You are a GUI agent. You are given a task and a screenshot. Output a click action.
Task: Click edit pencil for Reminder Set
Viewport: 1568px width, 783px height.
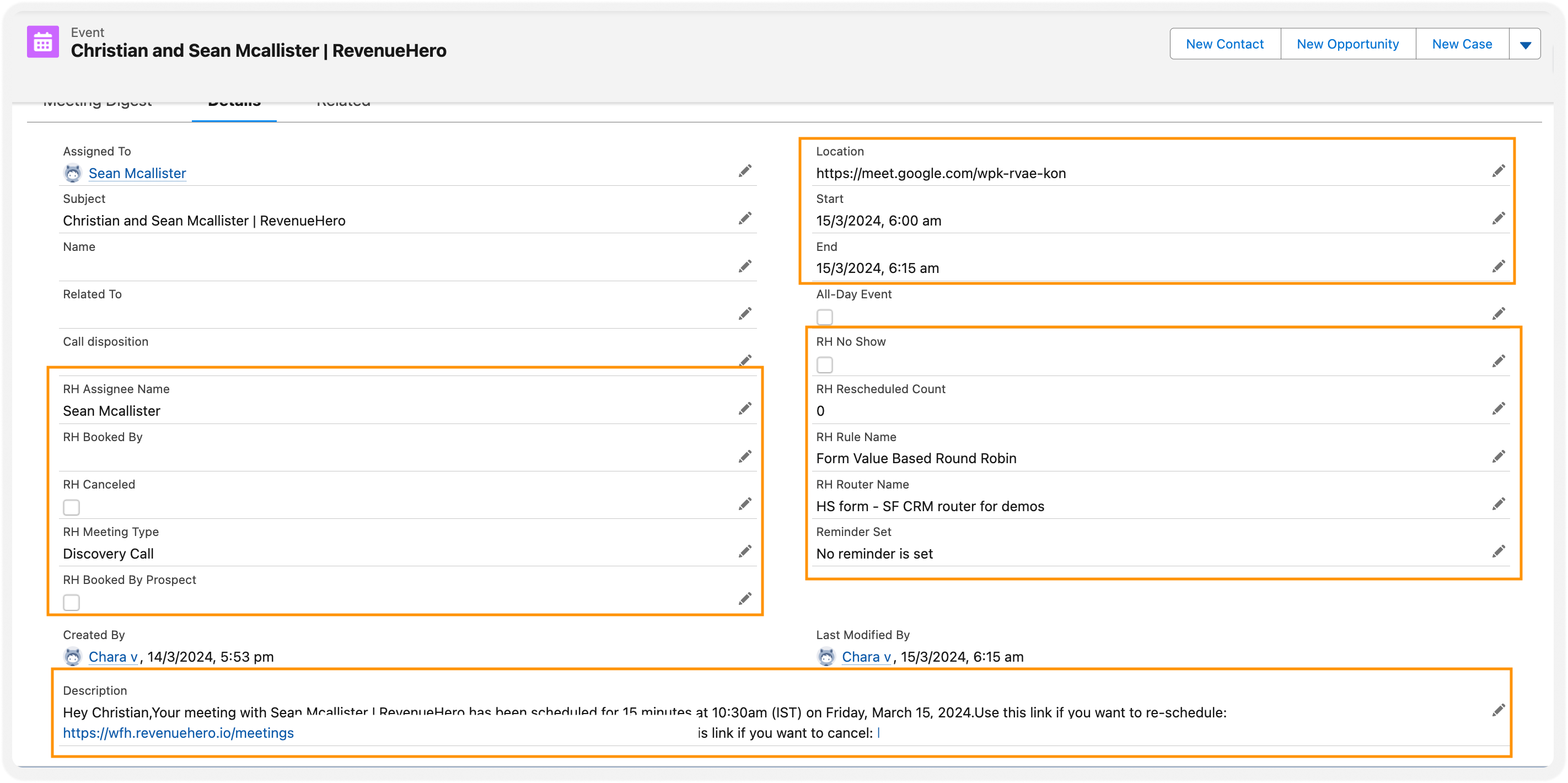point(1498,551)
